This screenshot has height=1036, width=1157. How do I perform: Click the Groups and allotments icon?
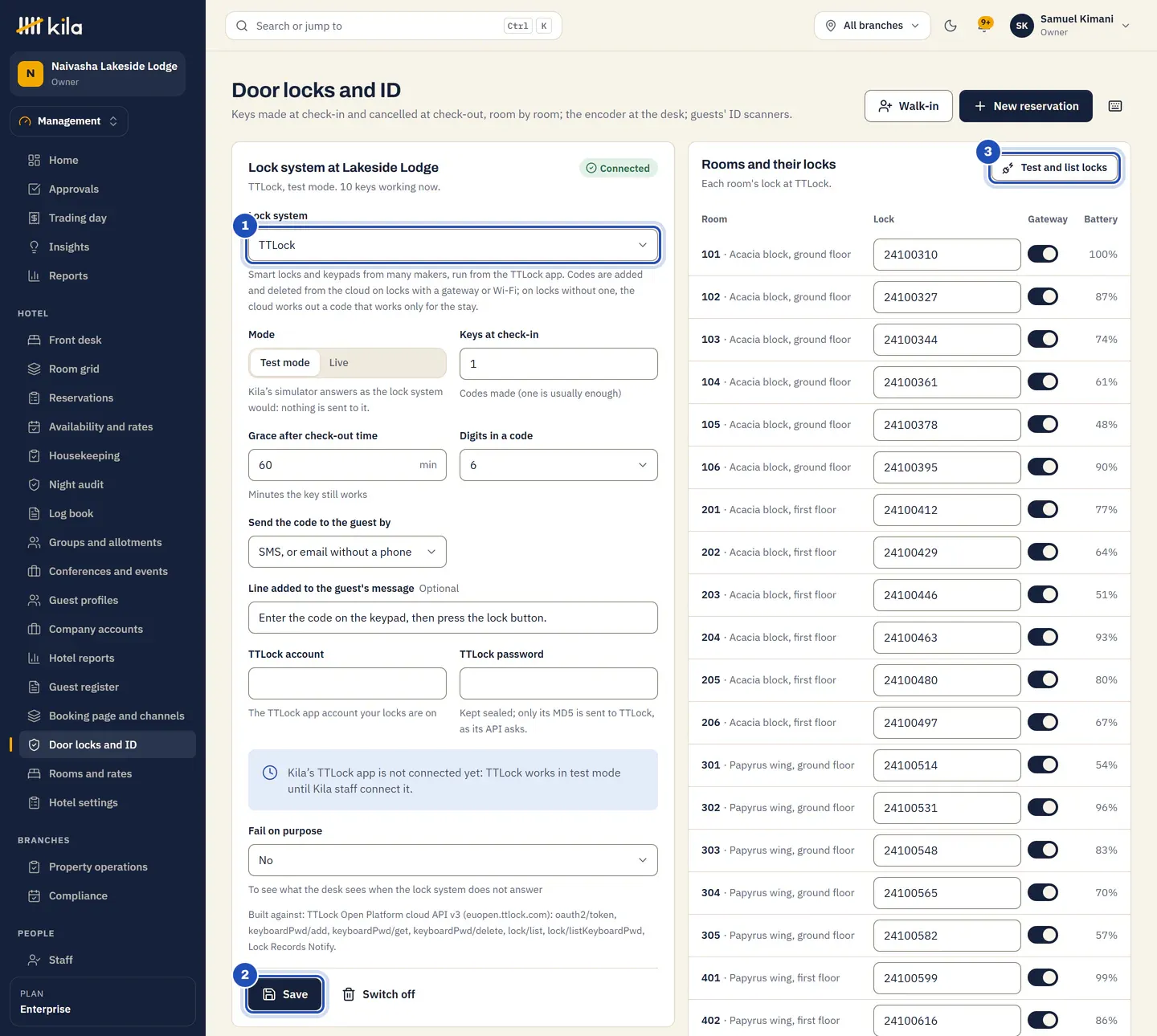[x=34, y=542]
